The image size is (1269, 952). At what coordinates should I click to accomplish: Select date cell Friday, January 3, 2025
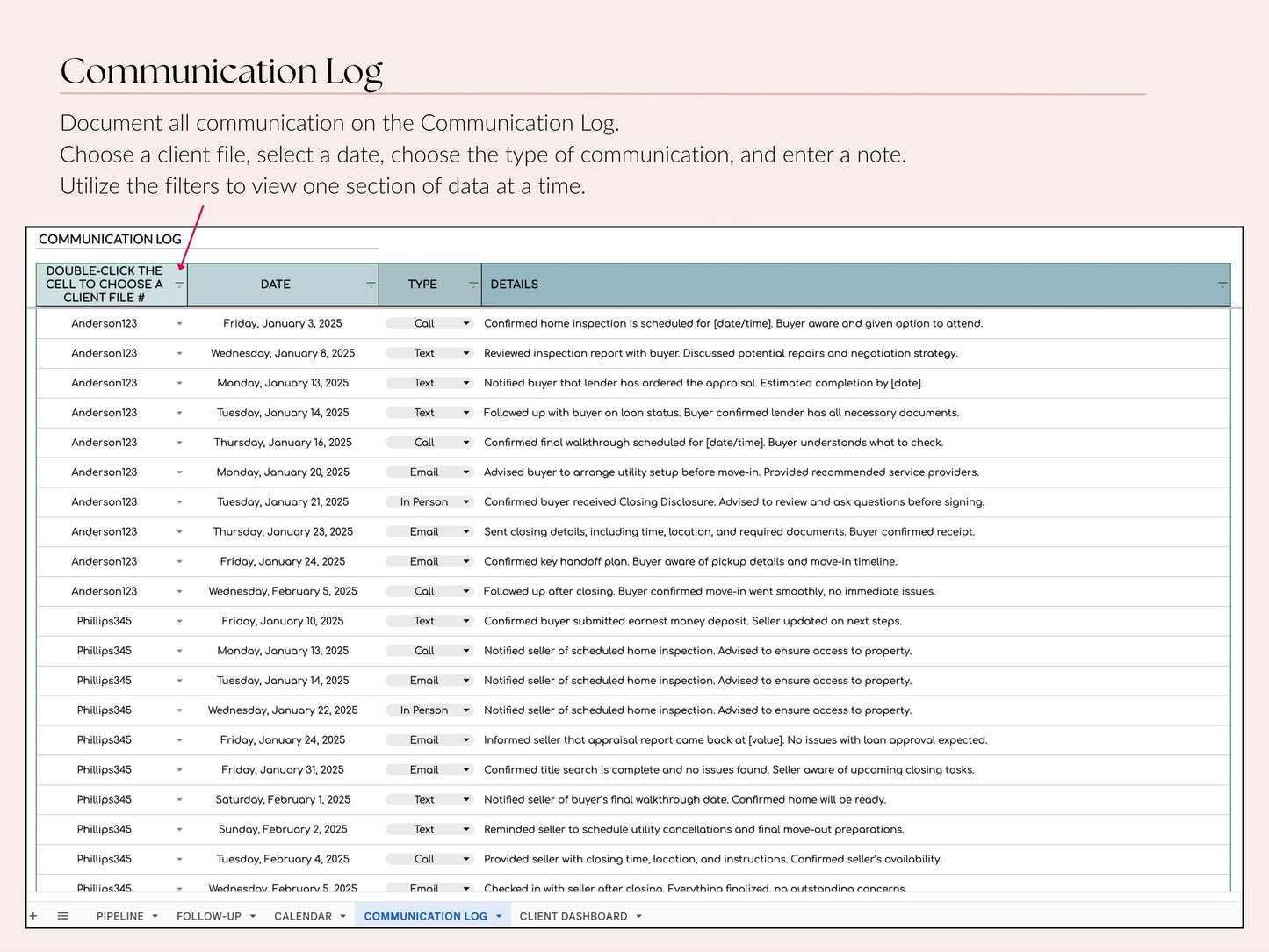click(283, 323)
